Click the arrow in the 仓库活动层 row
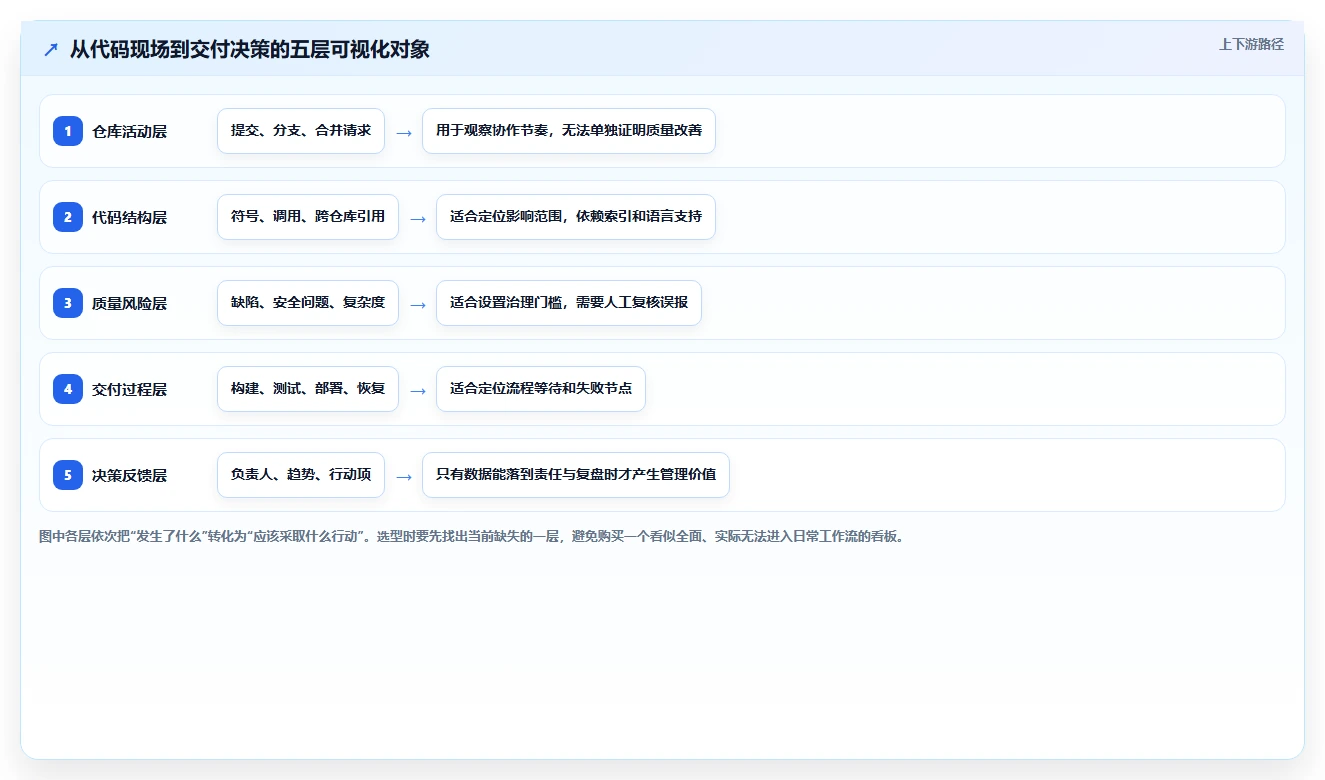 point(404,132)
